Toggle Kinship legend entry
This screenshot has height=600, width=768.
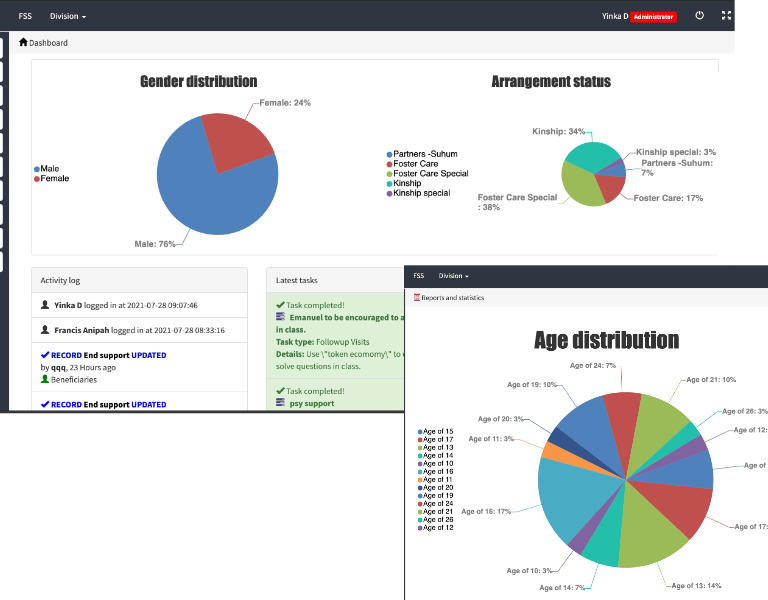(x=404, y=183)
